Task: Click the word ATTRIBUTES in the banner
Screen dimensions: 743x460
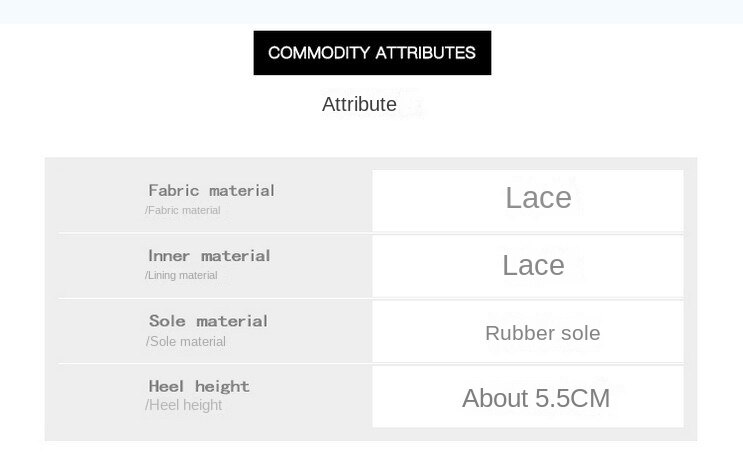Action: [x=425, y=53]
